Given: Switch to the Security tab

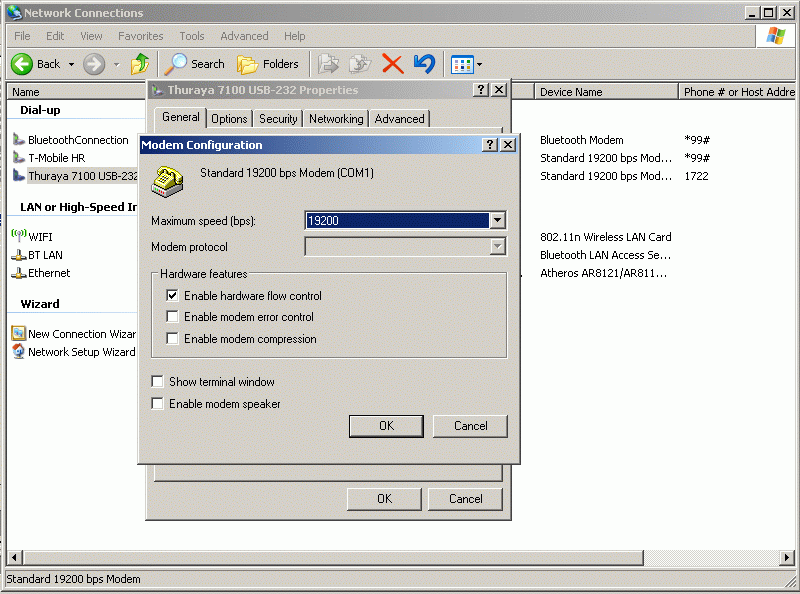Looking at the screenshot, I should (x=278, y=119).
